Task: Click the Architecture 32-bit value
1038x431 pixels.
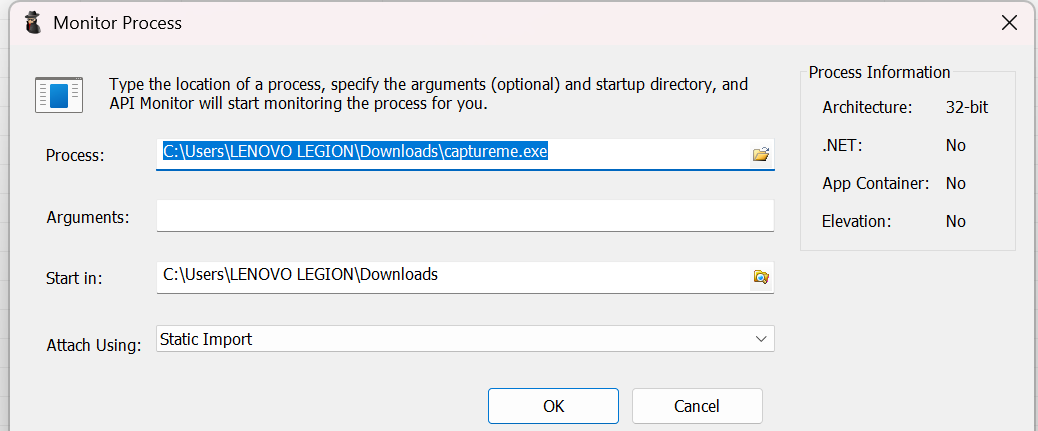Action: pyautogui.click(x=967, y=107)
